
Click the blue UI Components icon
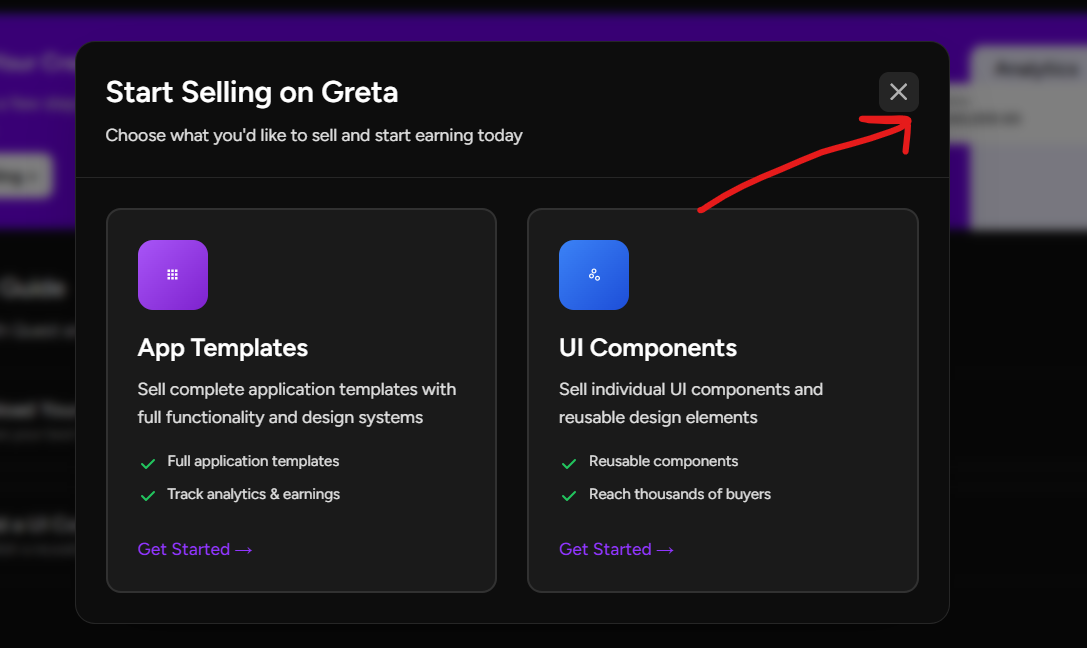point(593,274)
